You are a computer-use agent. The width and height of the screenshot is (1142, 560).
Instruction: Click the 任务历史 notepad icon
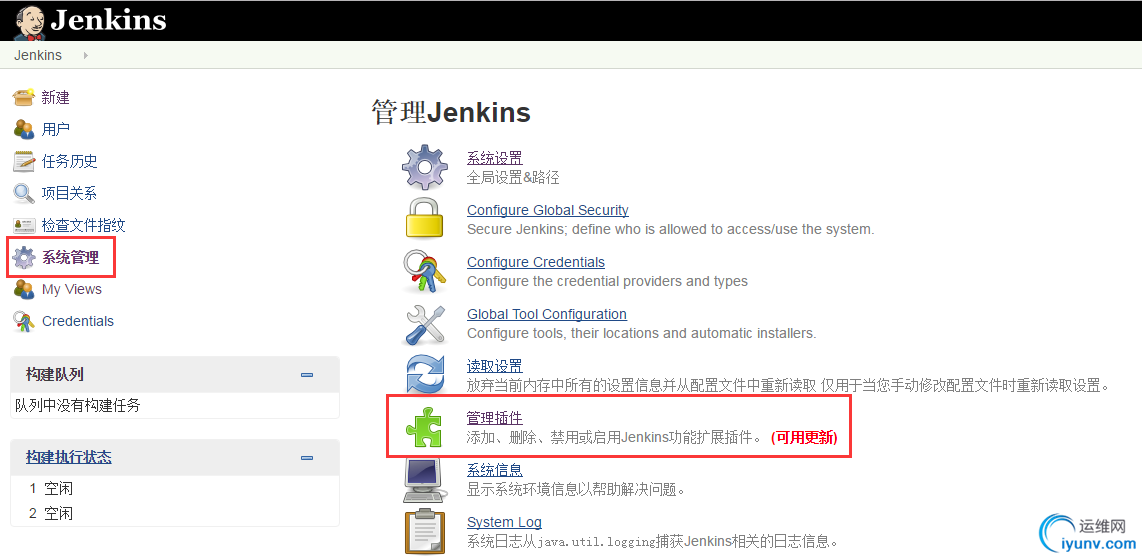(24, 162)
